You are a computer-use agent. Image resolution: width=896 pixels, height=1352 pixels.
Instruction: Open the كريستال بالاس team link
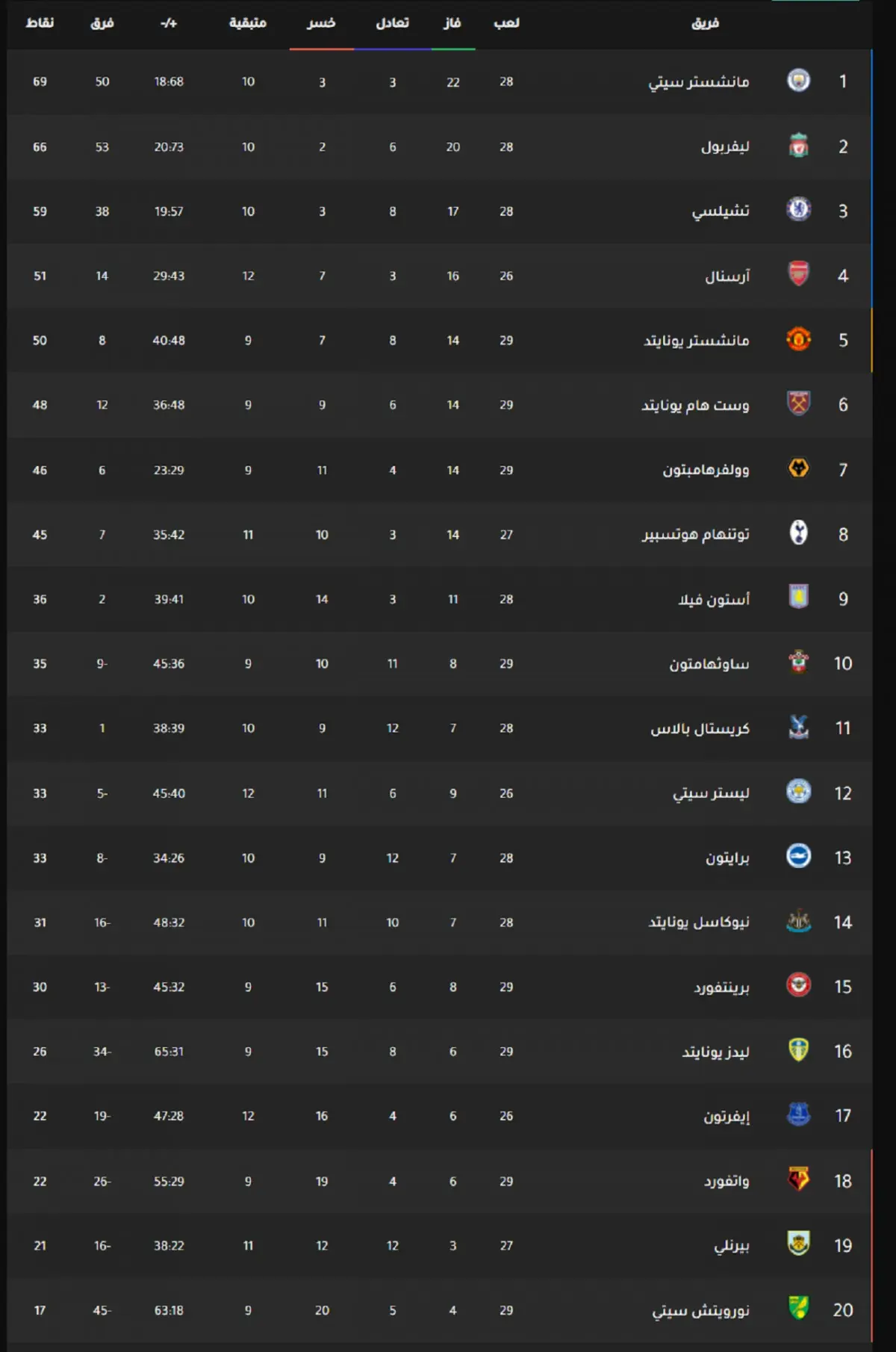700,728
